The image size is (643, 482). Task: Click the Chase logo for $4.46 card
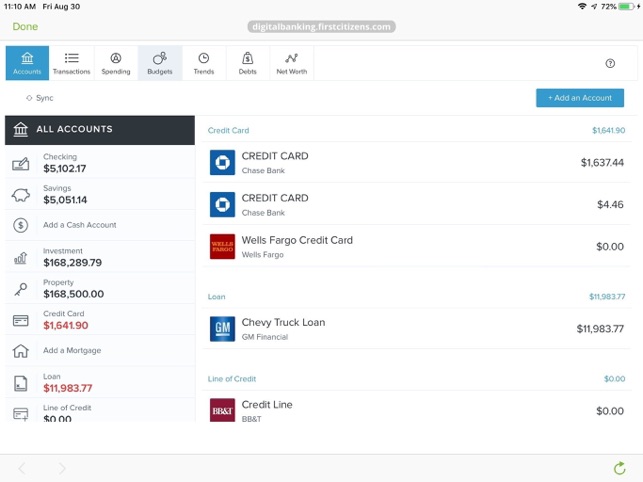pyautogui.click(x=222, y=204)
